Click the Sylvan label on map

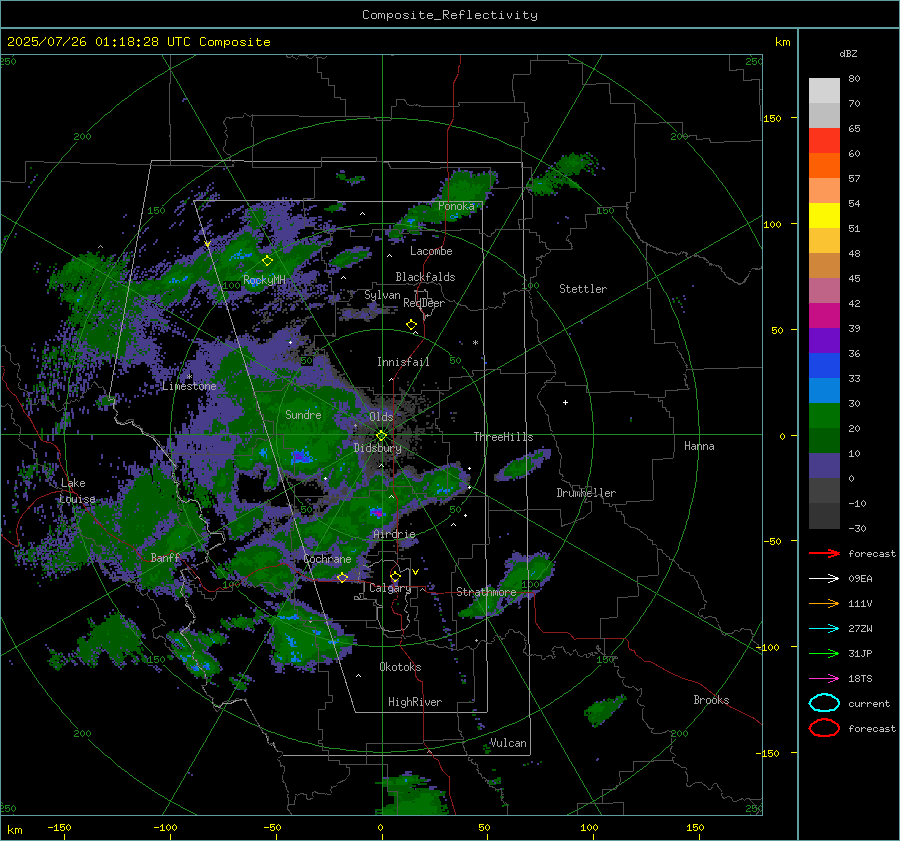382,295
